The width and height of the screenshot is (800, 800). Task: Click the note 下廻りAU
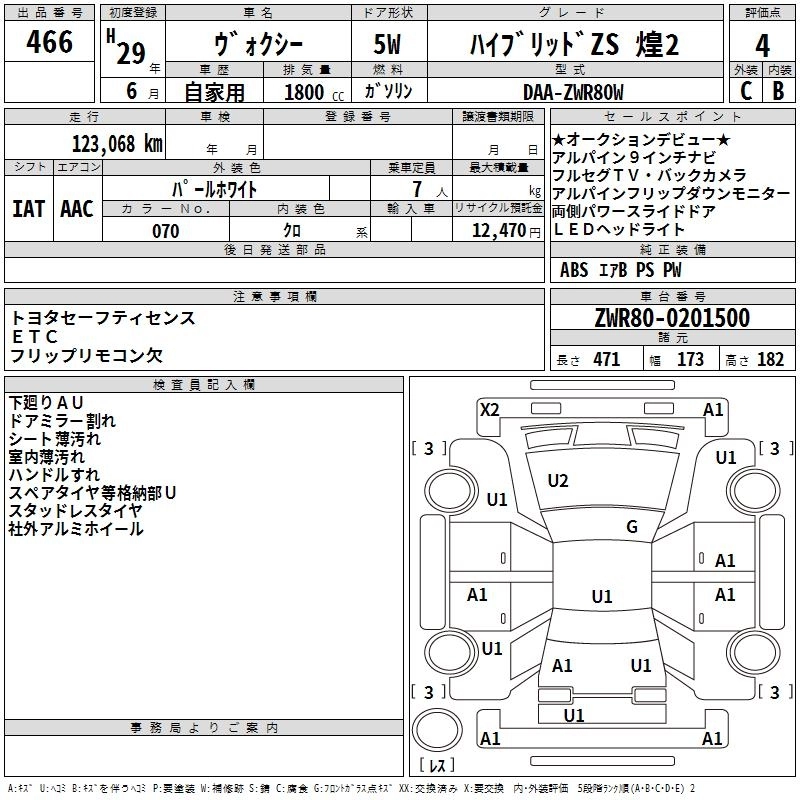(46, 403)
